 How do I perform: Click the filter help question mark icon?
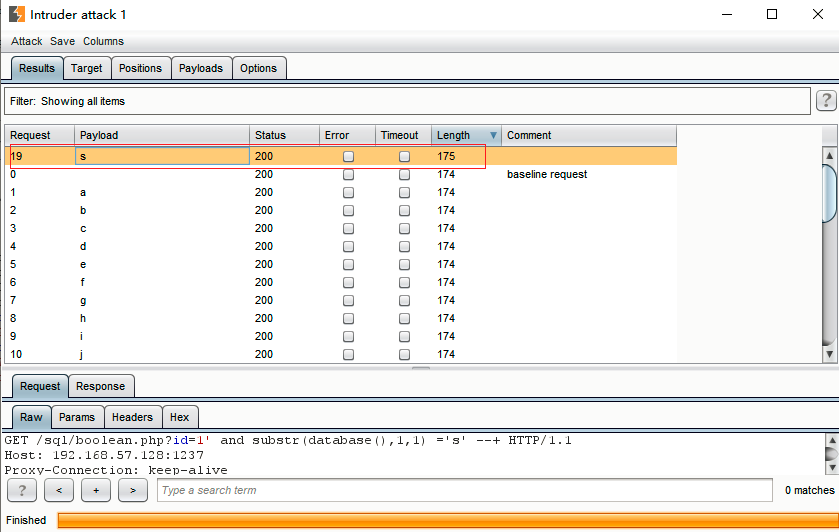(x=826, y=101)
